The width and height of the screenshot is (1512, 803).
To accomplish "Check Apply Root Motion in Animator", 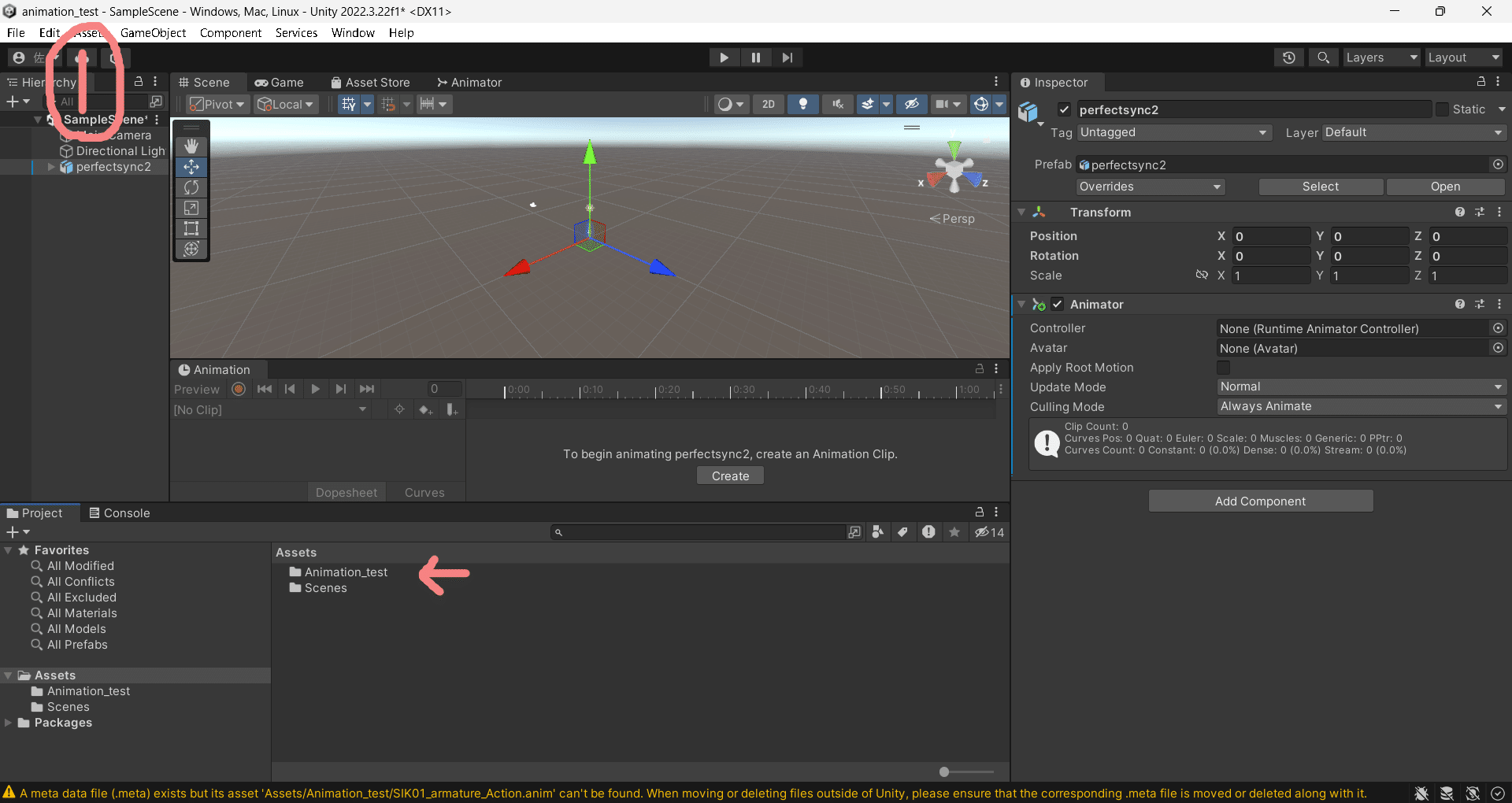I will click(x=1223, y=368).
